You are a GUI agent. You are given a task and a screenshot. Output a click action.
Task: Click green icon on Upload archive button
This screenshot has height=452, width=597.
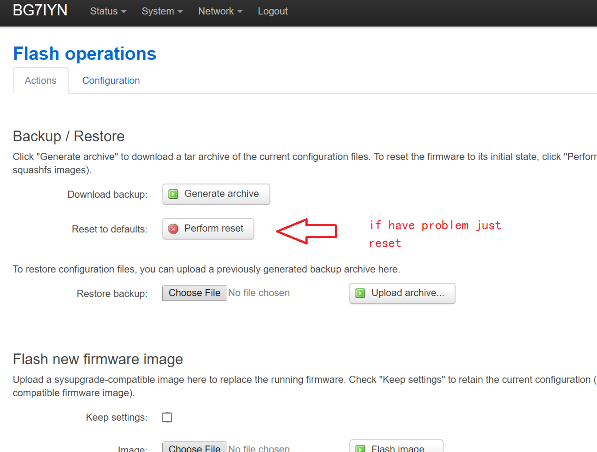tap(360, 293)
